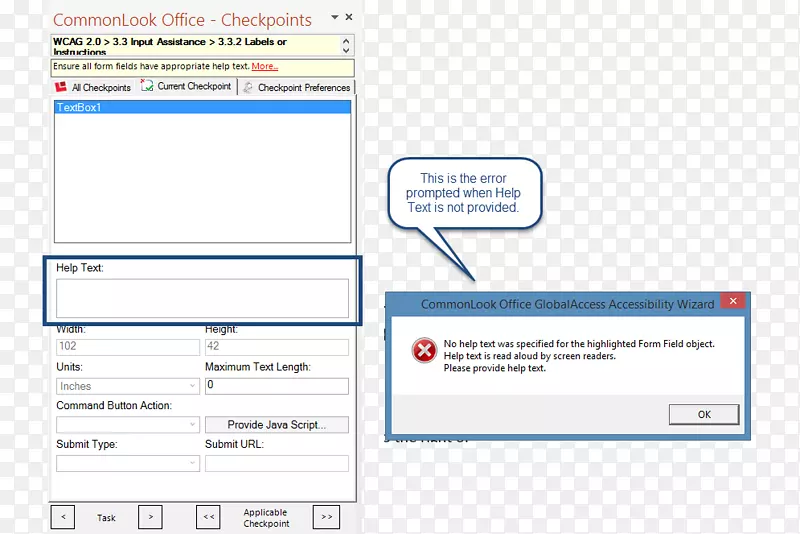Click the Checkpoint Preferences wrench icon

pos(248,87)
